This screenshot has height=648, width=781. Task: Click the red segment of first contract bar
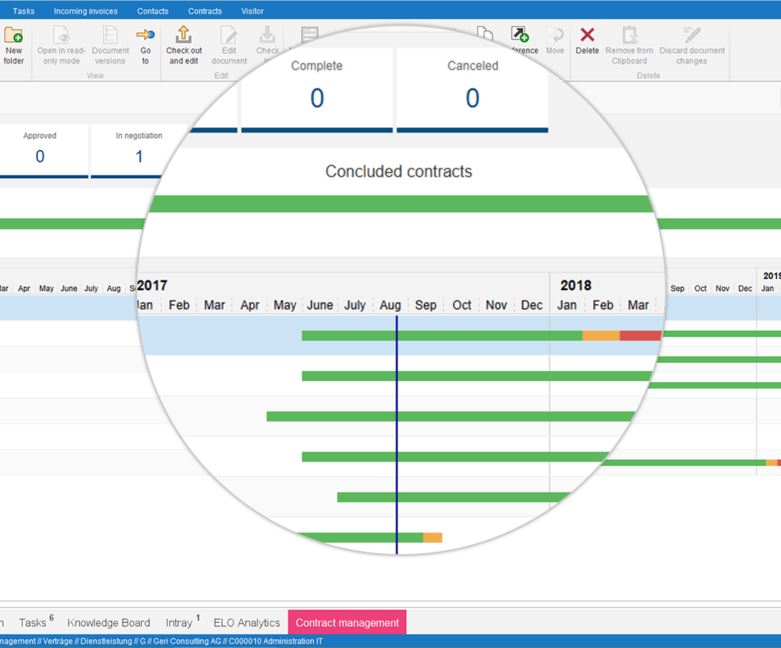coord(641,336)
